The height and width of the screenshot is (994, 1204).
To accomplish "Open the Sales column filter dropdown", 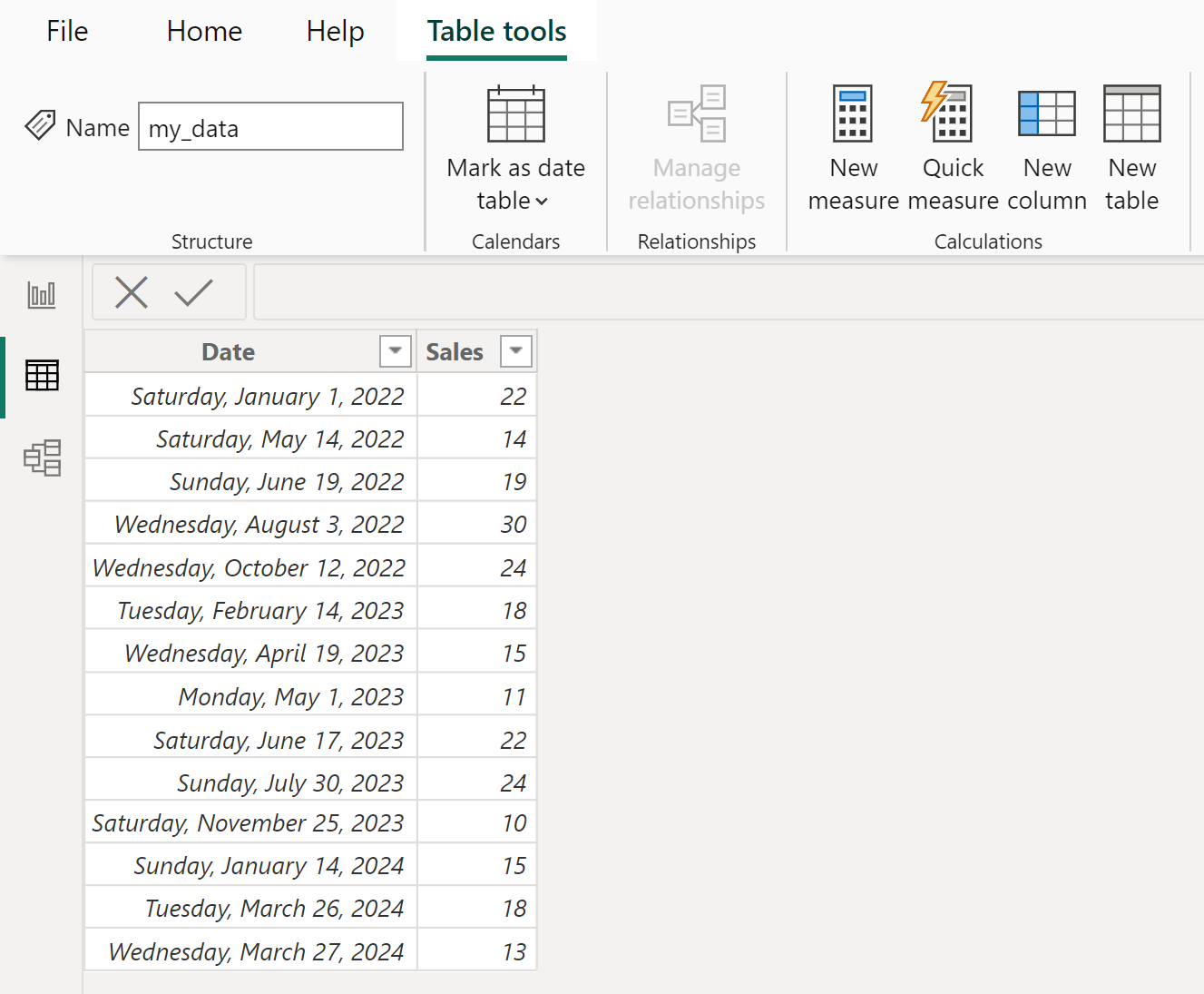I will 515,350.
